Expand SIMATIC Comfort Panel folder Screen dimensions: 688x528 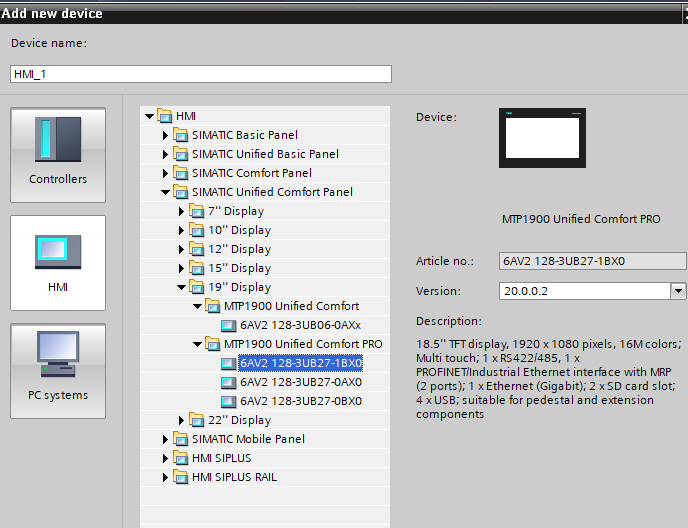pyautogui.click(x=165, y=173)
